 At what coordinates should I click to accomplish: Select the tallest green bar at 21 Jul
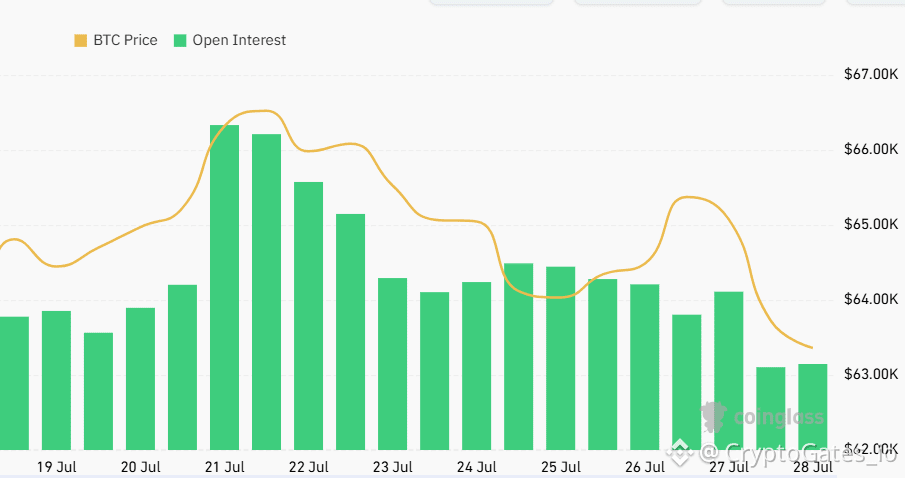[x=225, y=287]
